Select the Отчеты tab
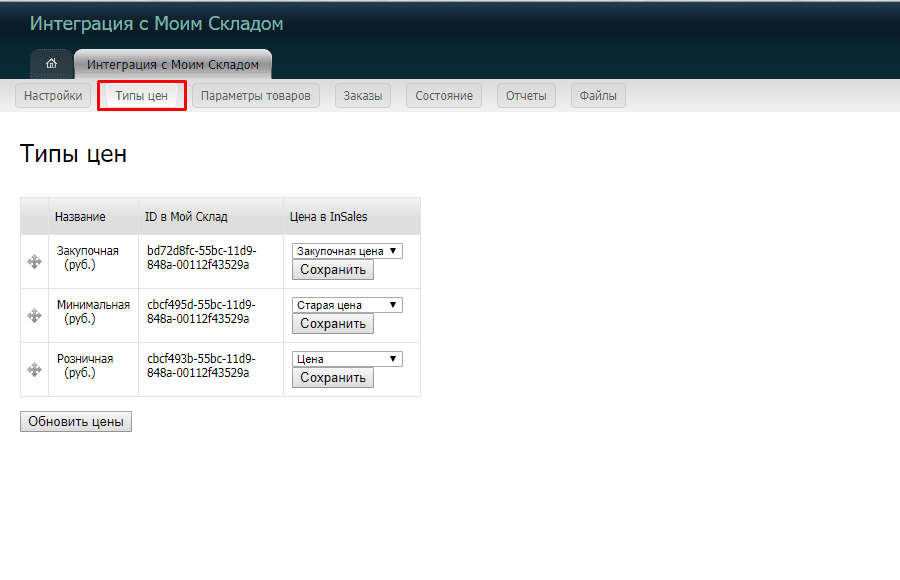This screenshot has width=900, height=580. [526, 95]
